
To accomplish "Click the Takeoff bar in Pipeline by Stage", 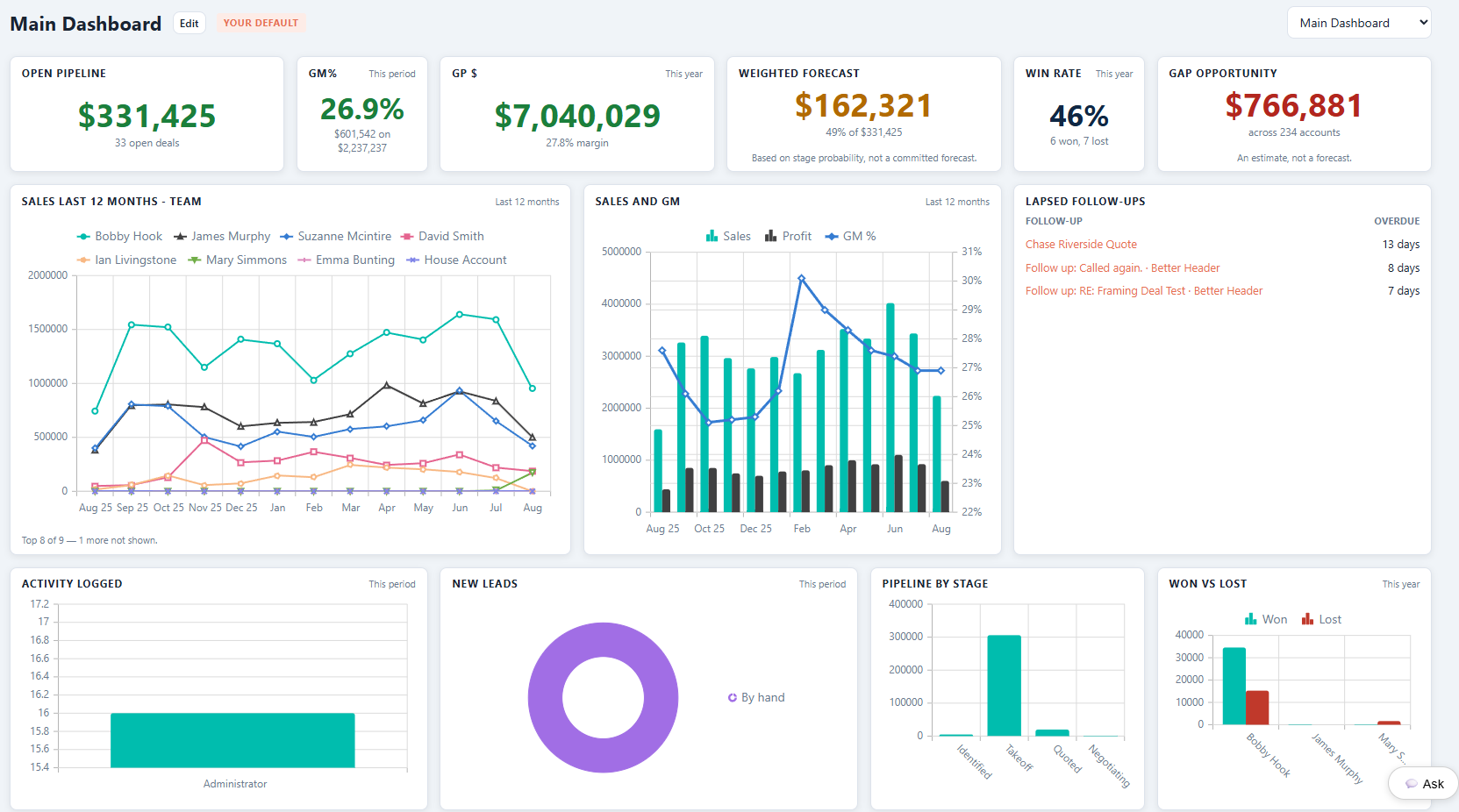I will pos(1004,686).
